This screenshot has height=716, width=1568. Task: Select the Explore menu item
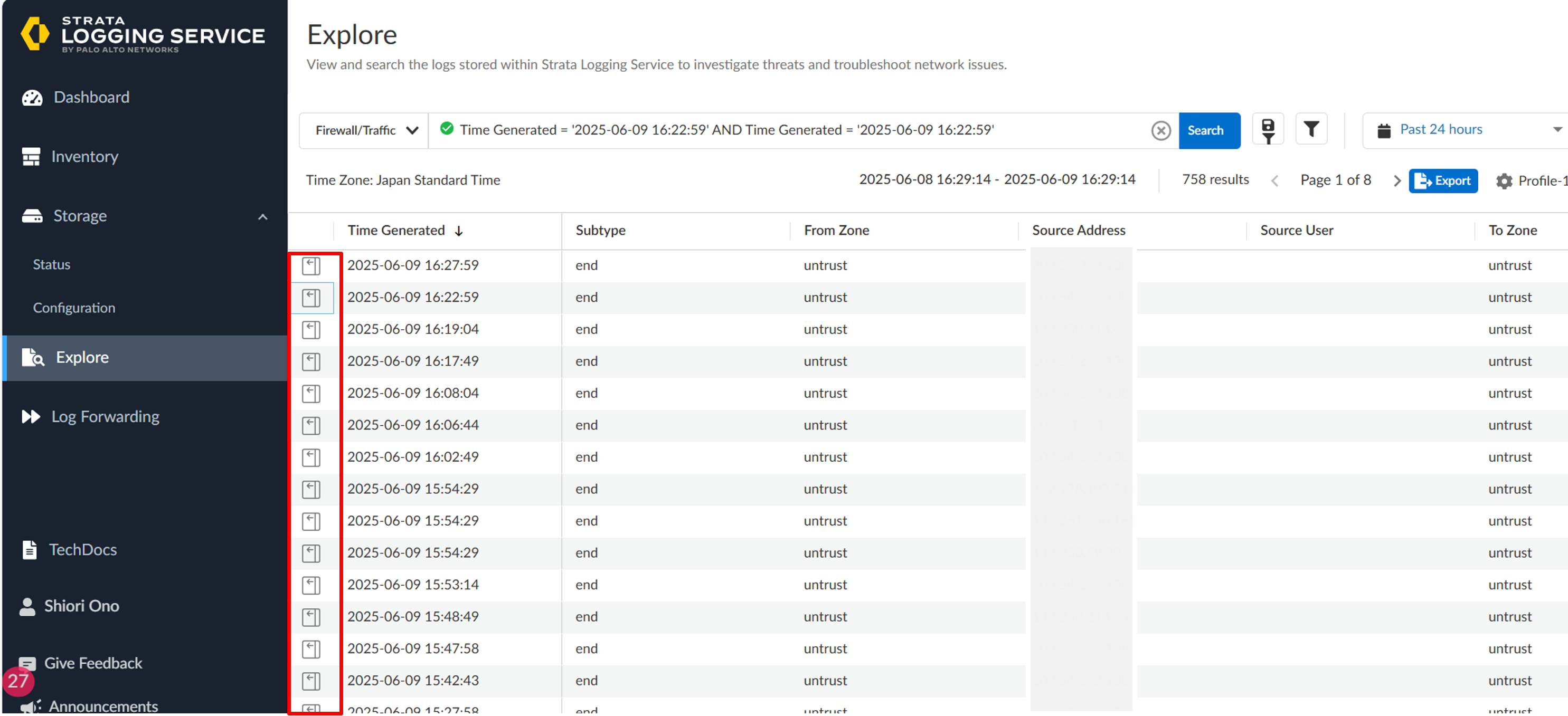click(145, 358)
